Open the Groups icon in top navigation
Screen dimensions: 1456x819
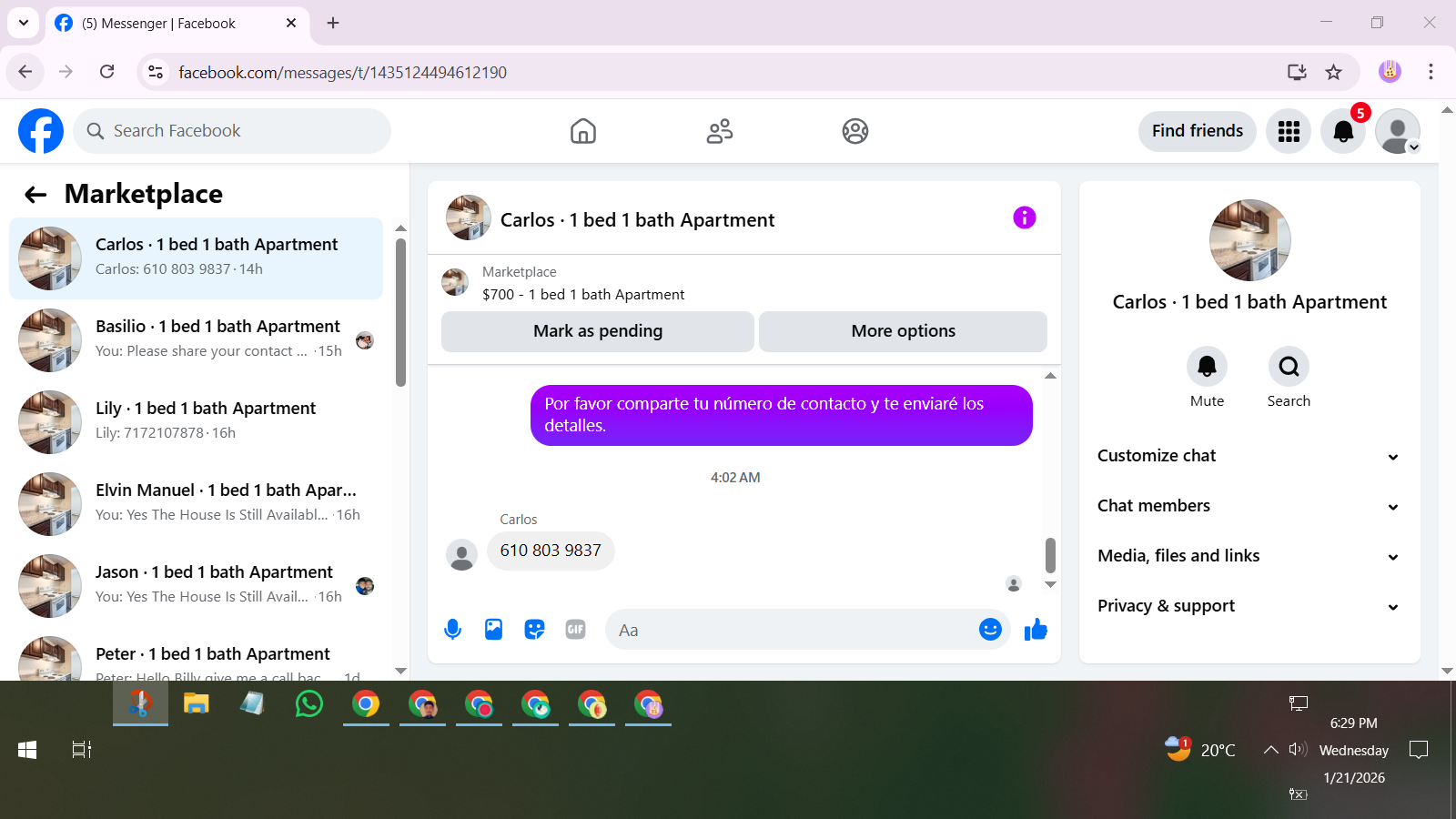[x=855, y=131]
